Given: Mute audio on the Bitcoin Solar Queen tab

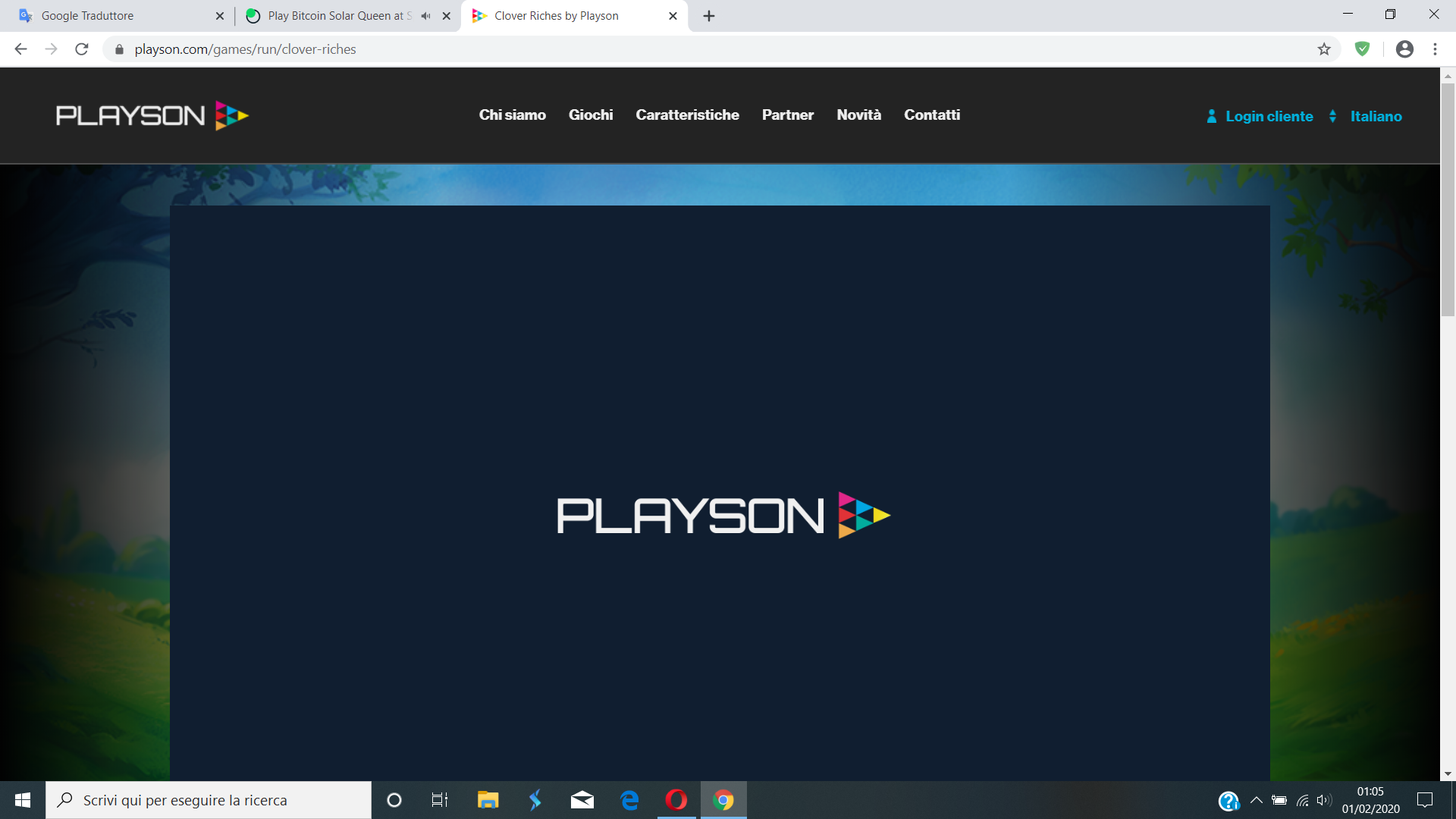Looking at the screenshot, I should (x=425, y=16).
